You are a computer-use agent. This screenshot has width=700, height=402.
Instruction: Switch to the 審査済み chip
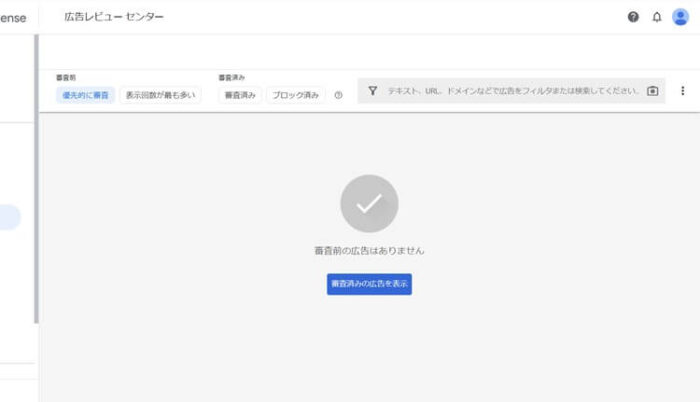[240, 95]
